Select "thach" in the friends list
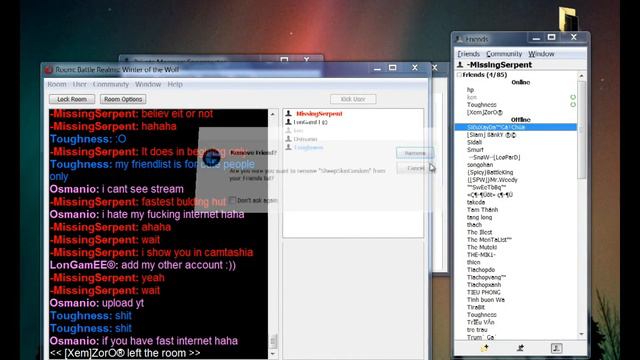The height and width of the screenshot is (360, 640). click(x=474, y=224)
